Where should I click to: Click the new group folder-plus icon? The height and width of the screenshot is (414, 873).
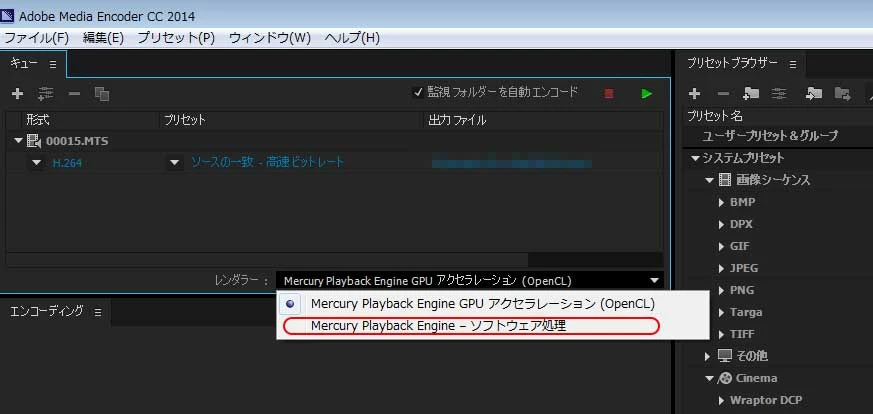pos(752,94)
